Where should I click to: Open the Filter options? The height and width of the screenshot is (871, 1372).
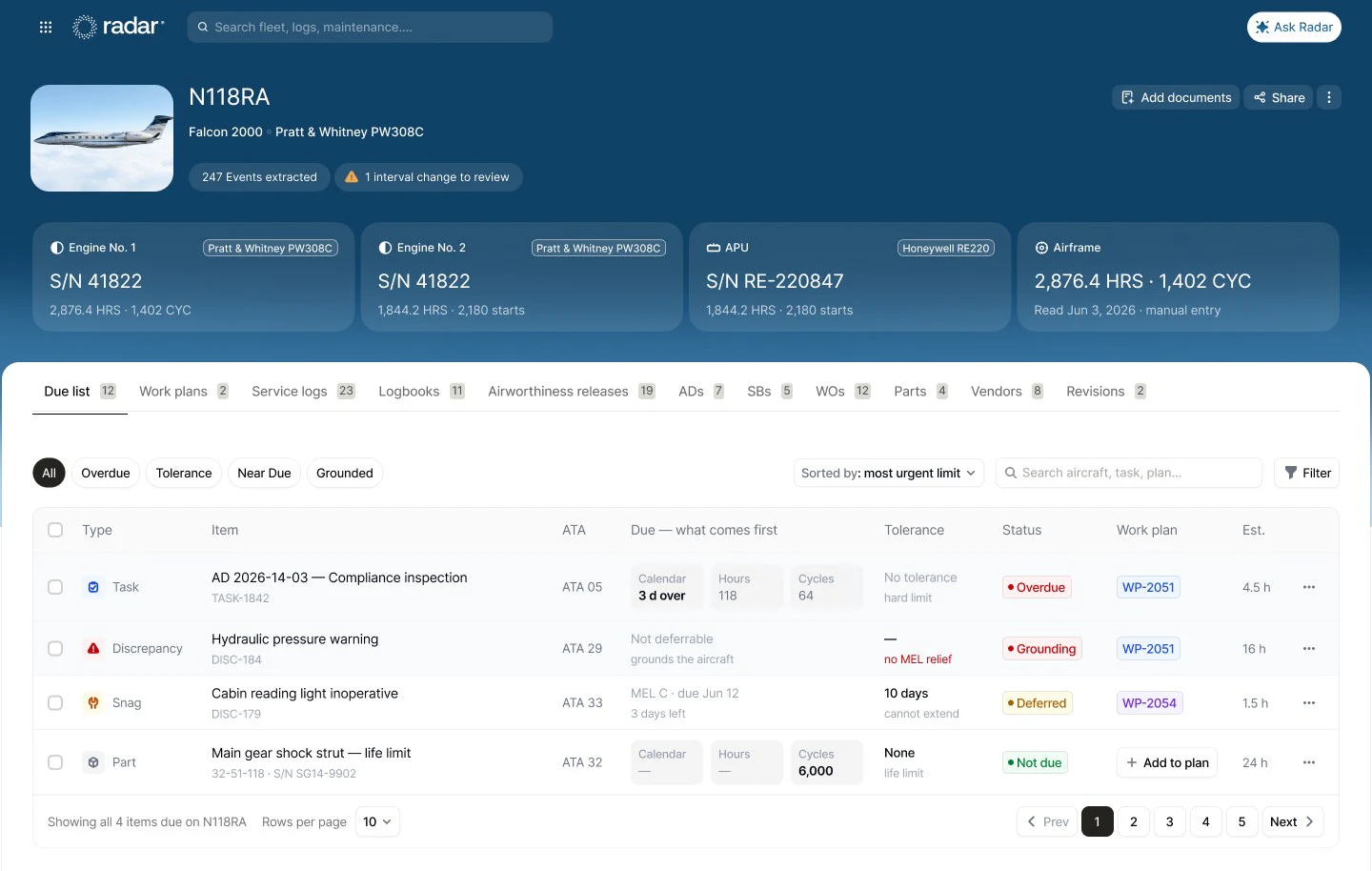(x=1306, y=473)
